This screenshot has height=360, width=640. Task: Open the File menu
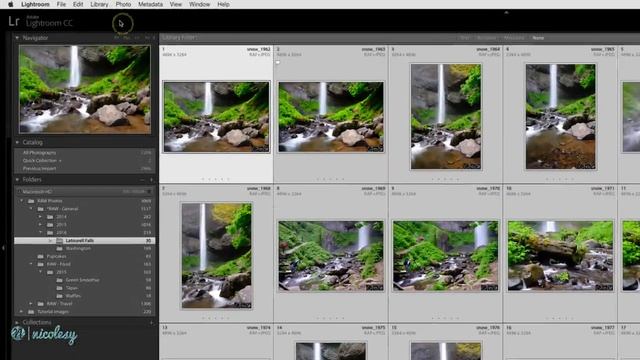(x=61, y=4)
